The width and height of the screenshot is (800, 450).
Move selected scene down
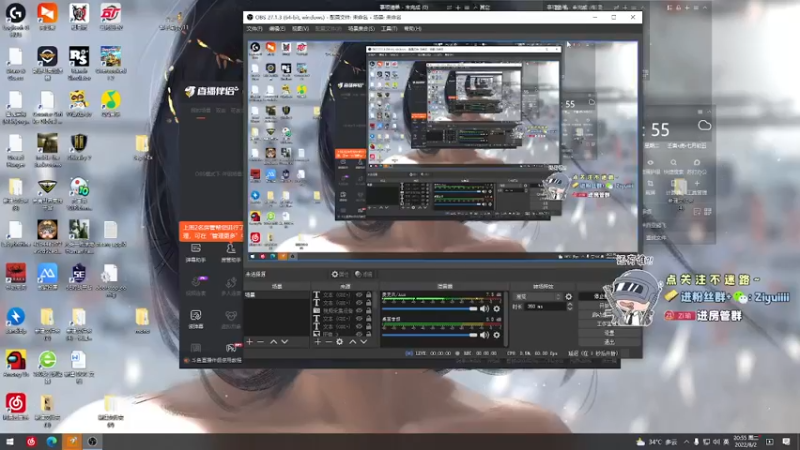tap(285, 341)
